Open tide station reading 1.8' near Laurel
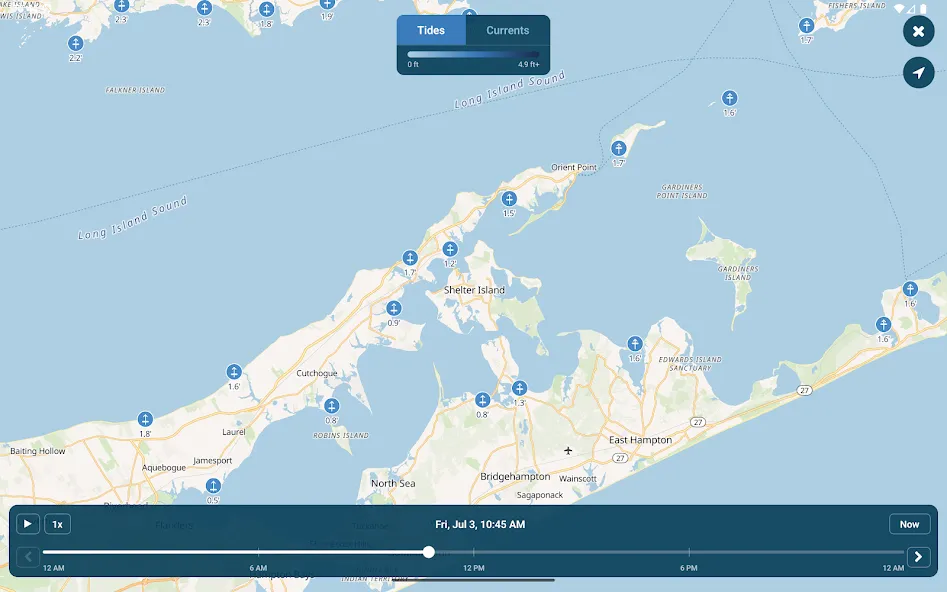 145,419
